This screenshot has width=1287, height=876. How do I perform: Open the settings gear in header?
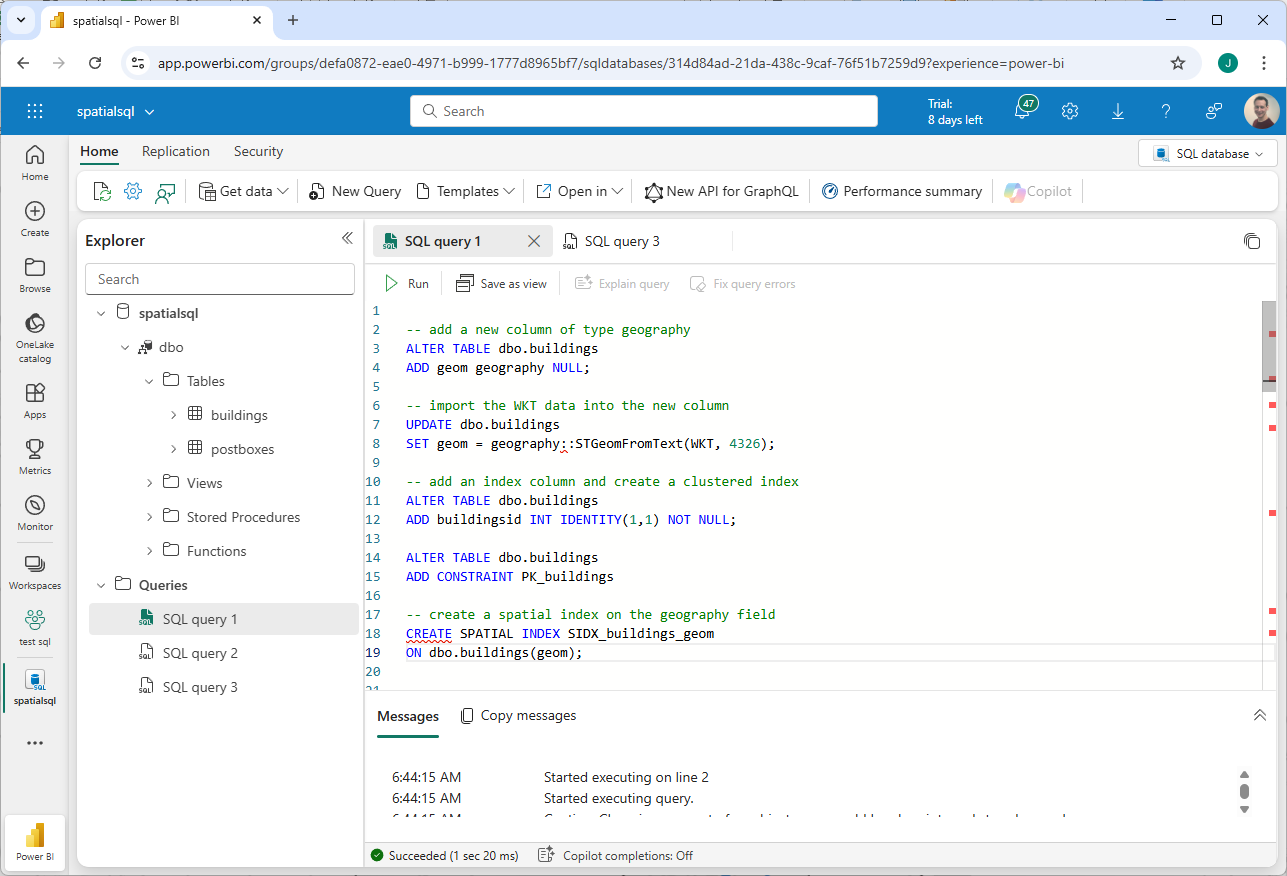1070,111
